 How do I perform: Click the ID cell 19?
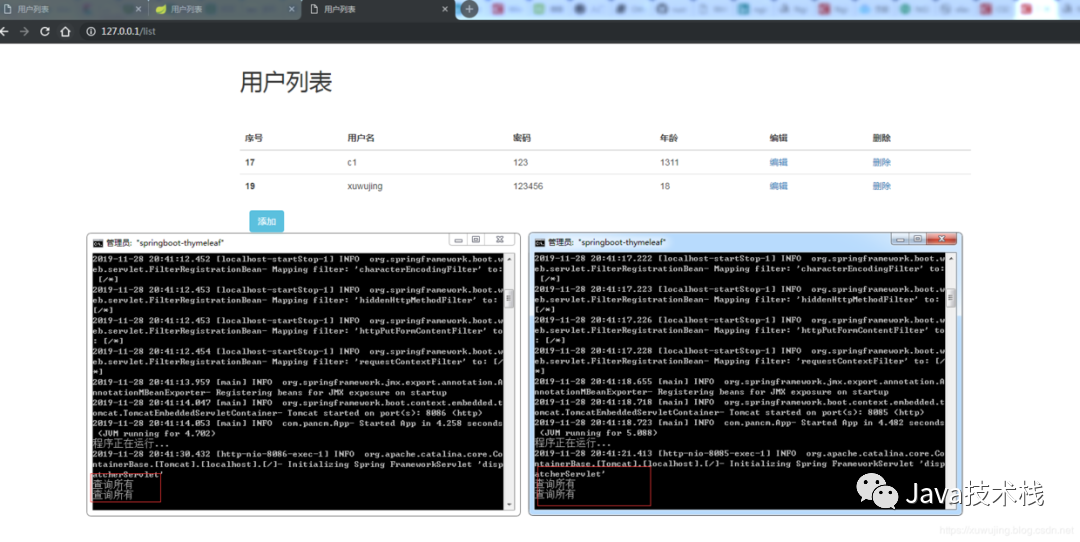tap(249, 186)
